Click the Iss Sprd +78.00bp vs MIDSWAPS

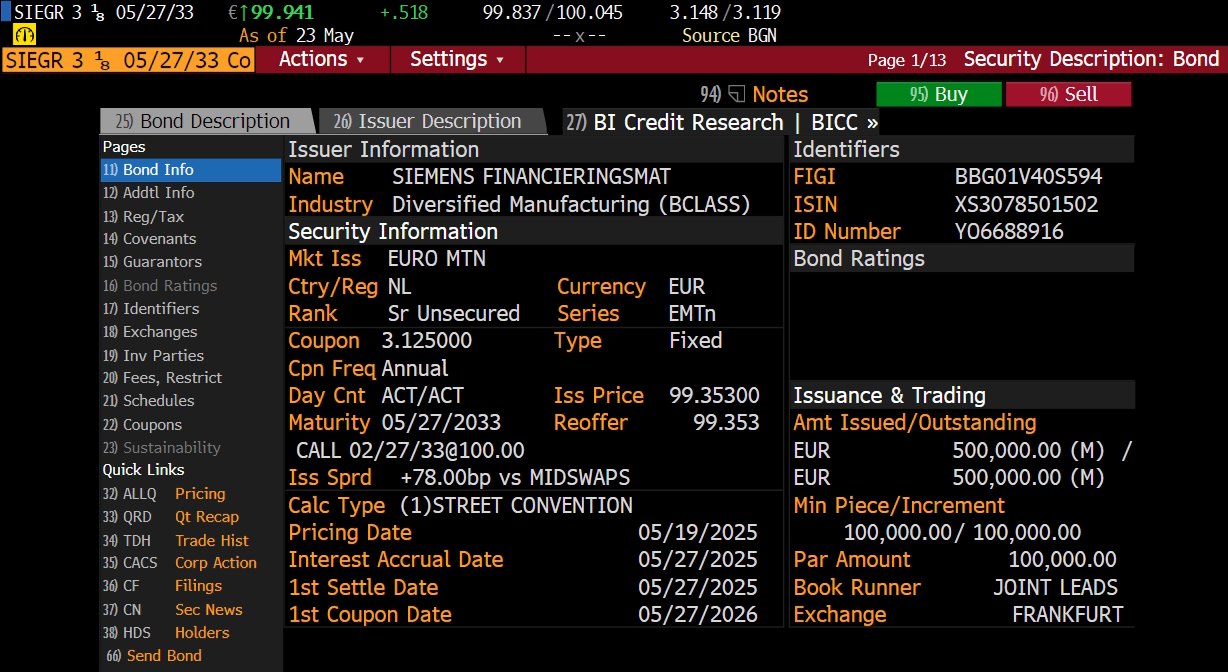tap(515, 478)
